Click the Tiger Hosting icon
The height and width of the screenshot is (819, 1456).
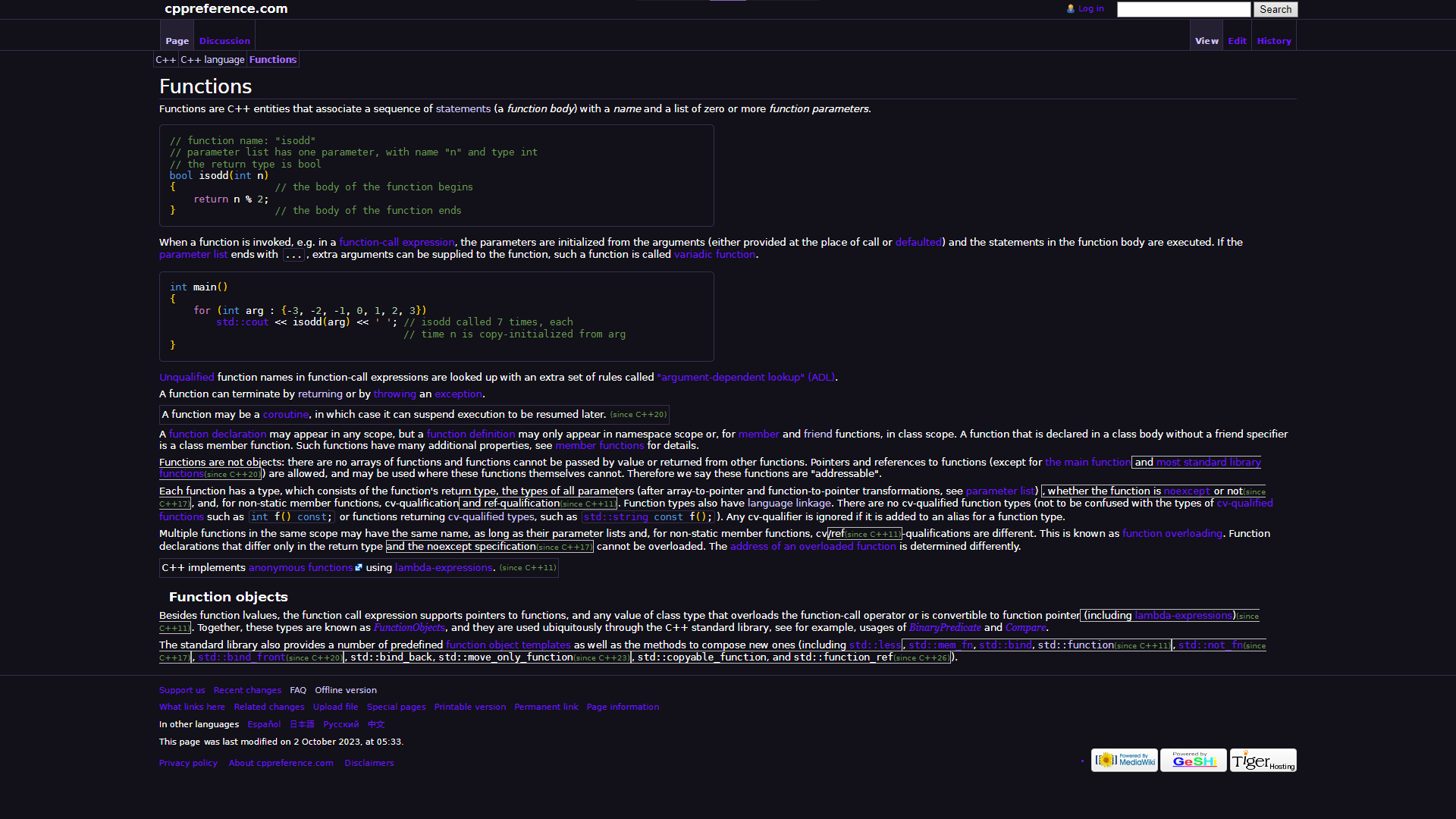click(x=1262, y=759)
